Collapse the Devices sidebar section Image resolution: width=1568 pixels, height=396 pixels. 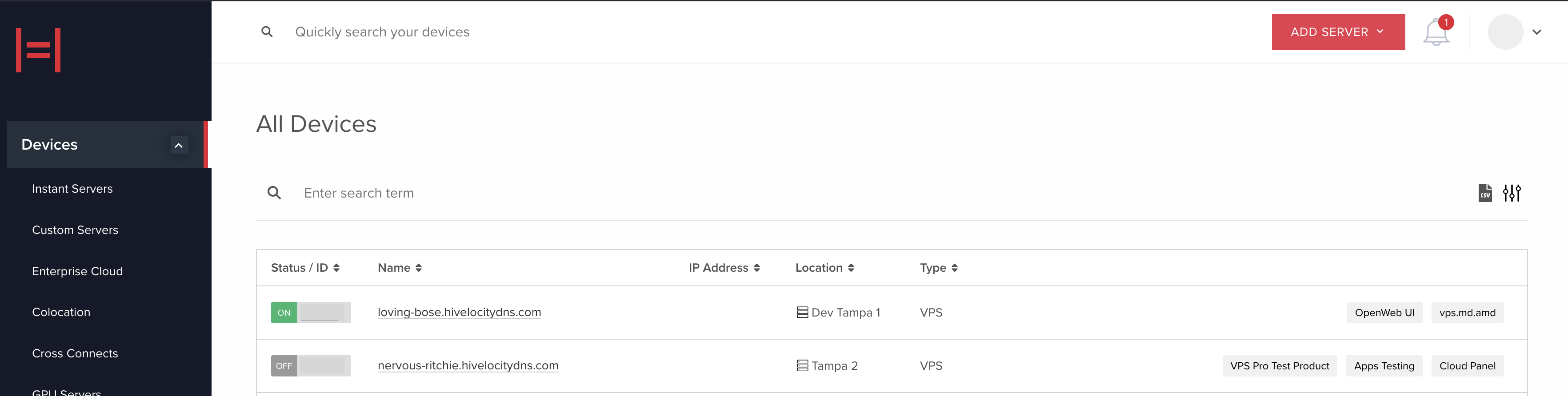179,145
